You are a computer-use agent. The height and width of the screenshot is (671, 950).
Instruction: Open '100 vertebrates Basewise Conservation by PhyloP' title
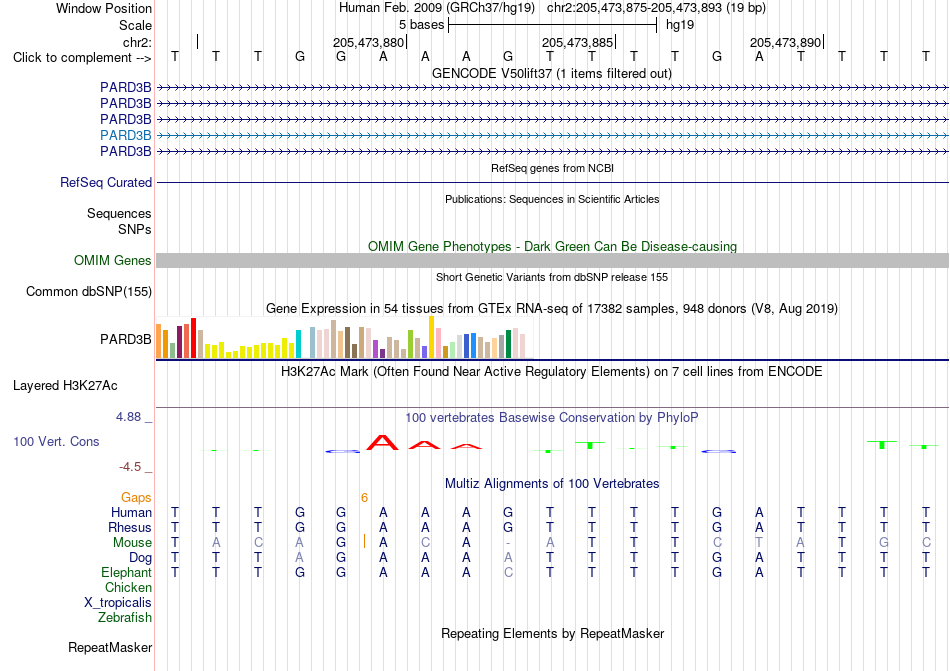552,418
